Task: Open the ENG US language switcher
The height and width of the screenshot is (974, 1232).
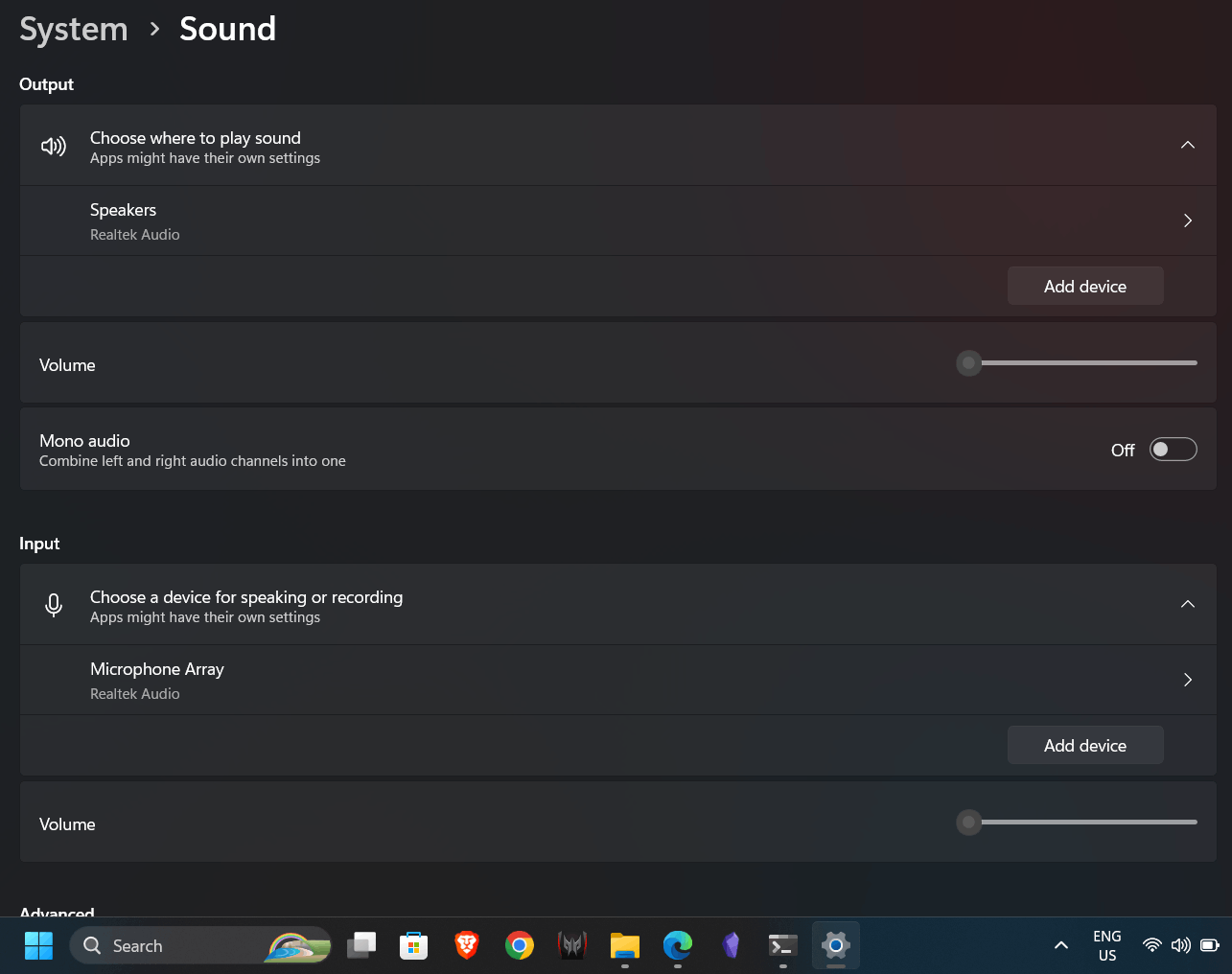Action: point(1106,944)
